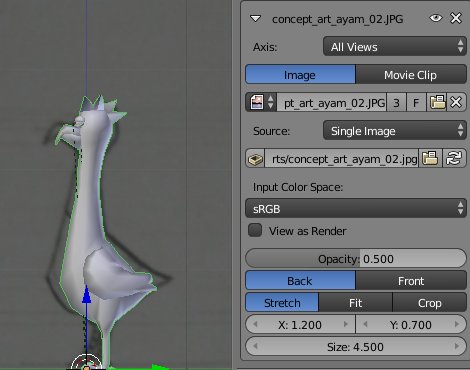Click the user count 3 button

click(396, 102)
